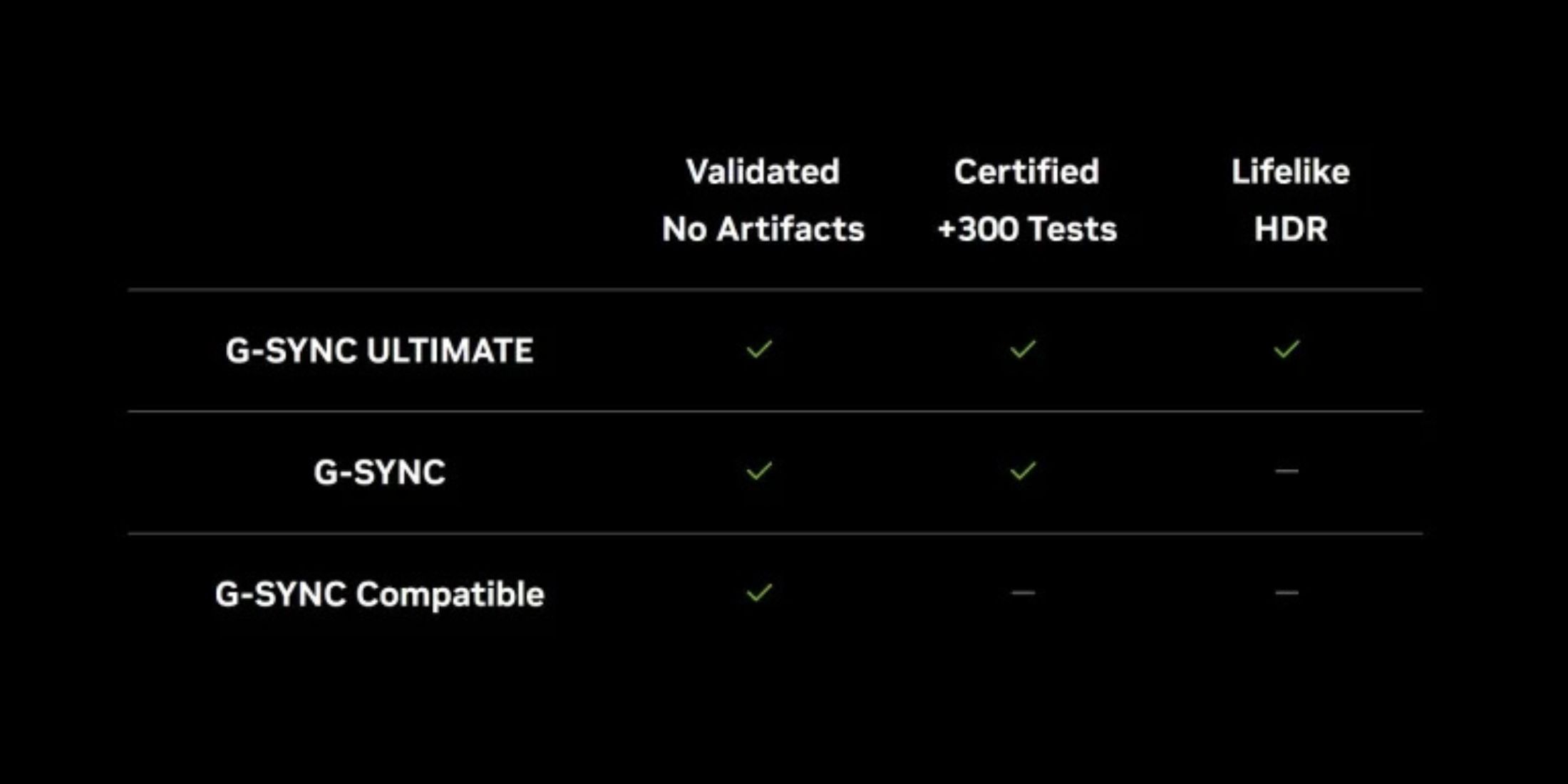Click divider line above G-SYNC Compatible row
The width and height of the screenshot is (1568, 784).
(775, 533)
